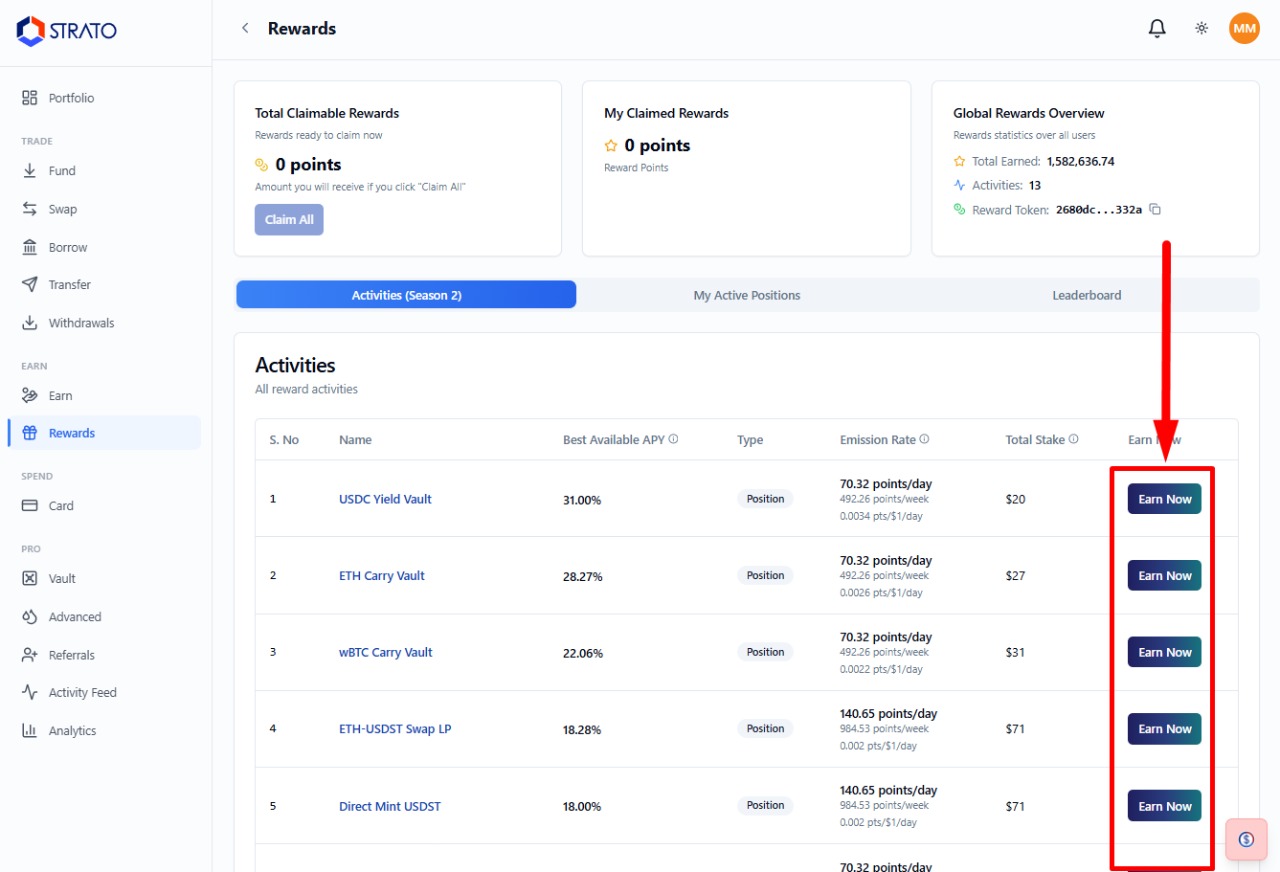The height and width of the screenshot is (872, 1280).
Task: Open notifications bell icon
Action: coord(1157,29)
